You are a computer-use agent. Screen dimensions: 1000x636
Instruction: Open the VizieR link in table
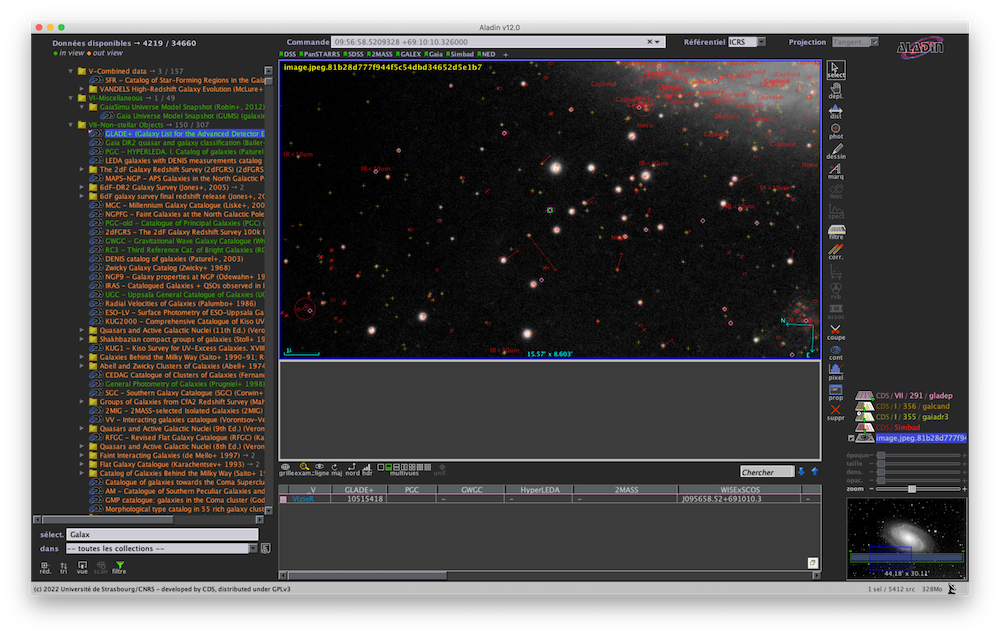(x=303, y=499)
